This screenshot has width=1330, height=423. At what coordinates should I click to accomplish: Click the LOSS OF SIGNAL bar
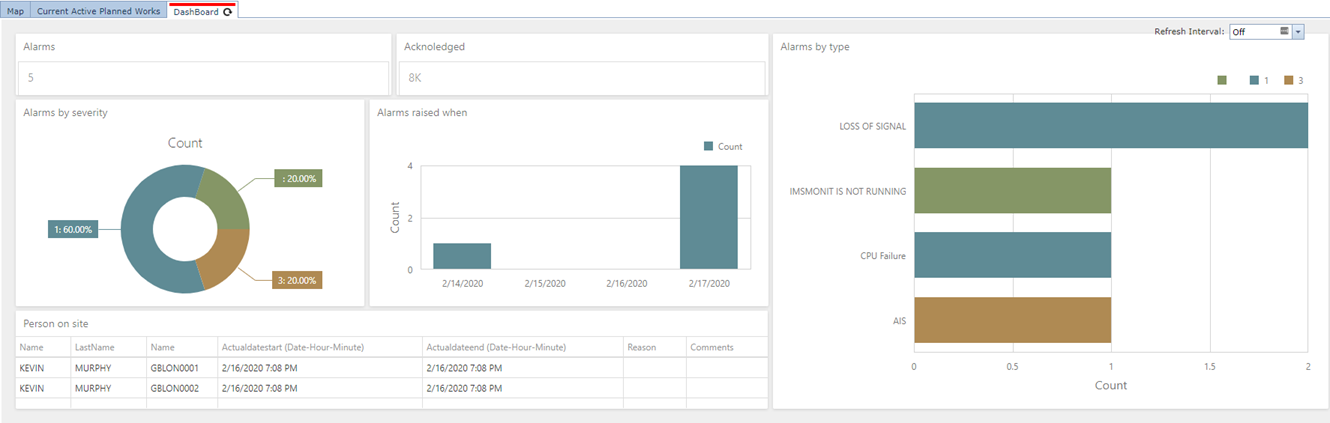point(1110,126)
